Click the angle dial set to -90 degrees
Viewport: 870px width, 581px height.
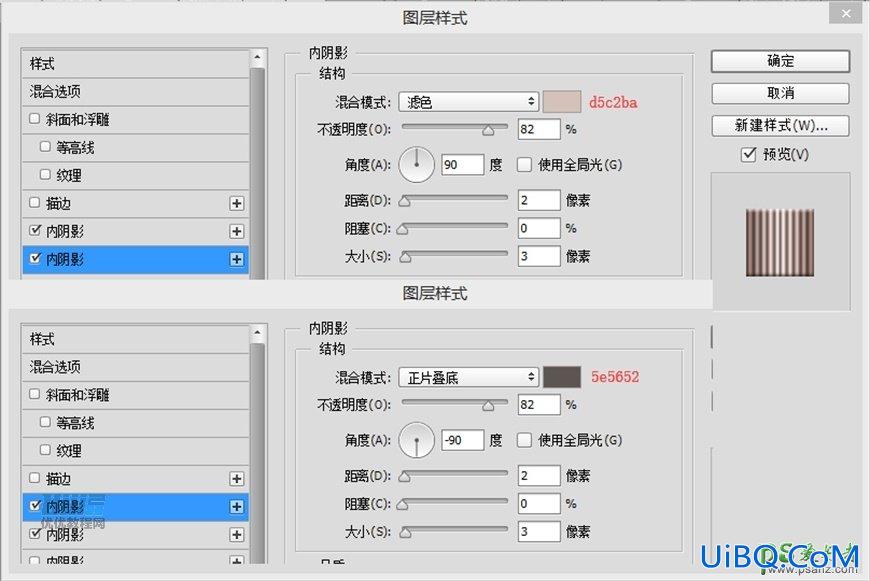[x=416, y=440]
